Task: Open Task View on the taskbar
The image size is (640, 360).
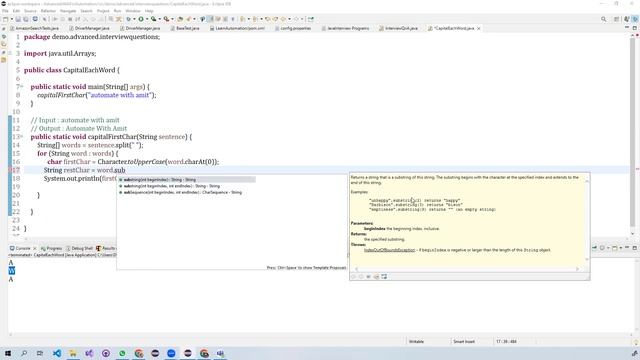Action: click(x=40, y=353)
